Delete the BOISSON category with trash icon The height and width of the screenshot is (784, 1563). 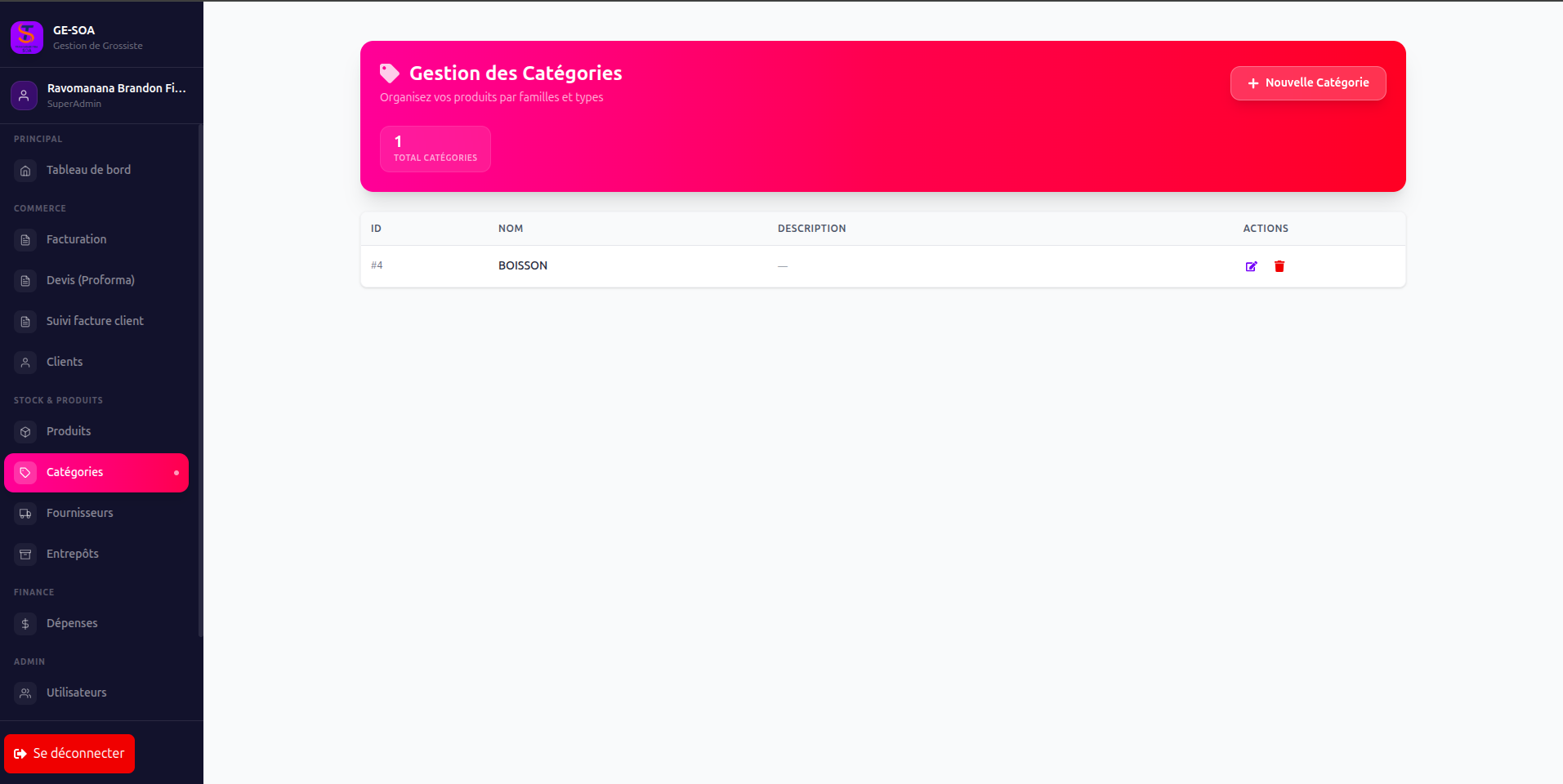tap(1279, 266)
